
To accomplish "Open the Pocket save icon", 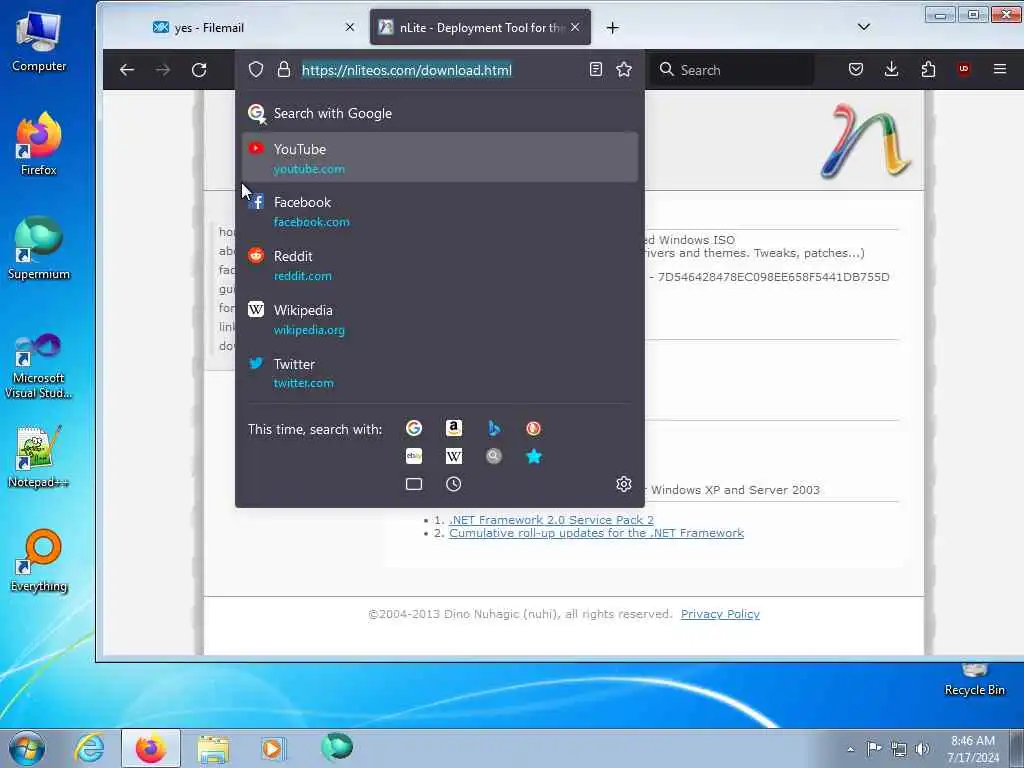I will (x=856, y=69).
